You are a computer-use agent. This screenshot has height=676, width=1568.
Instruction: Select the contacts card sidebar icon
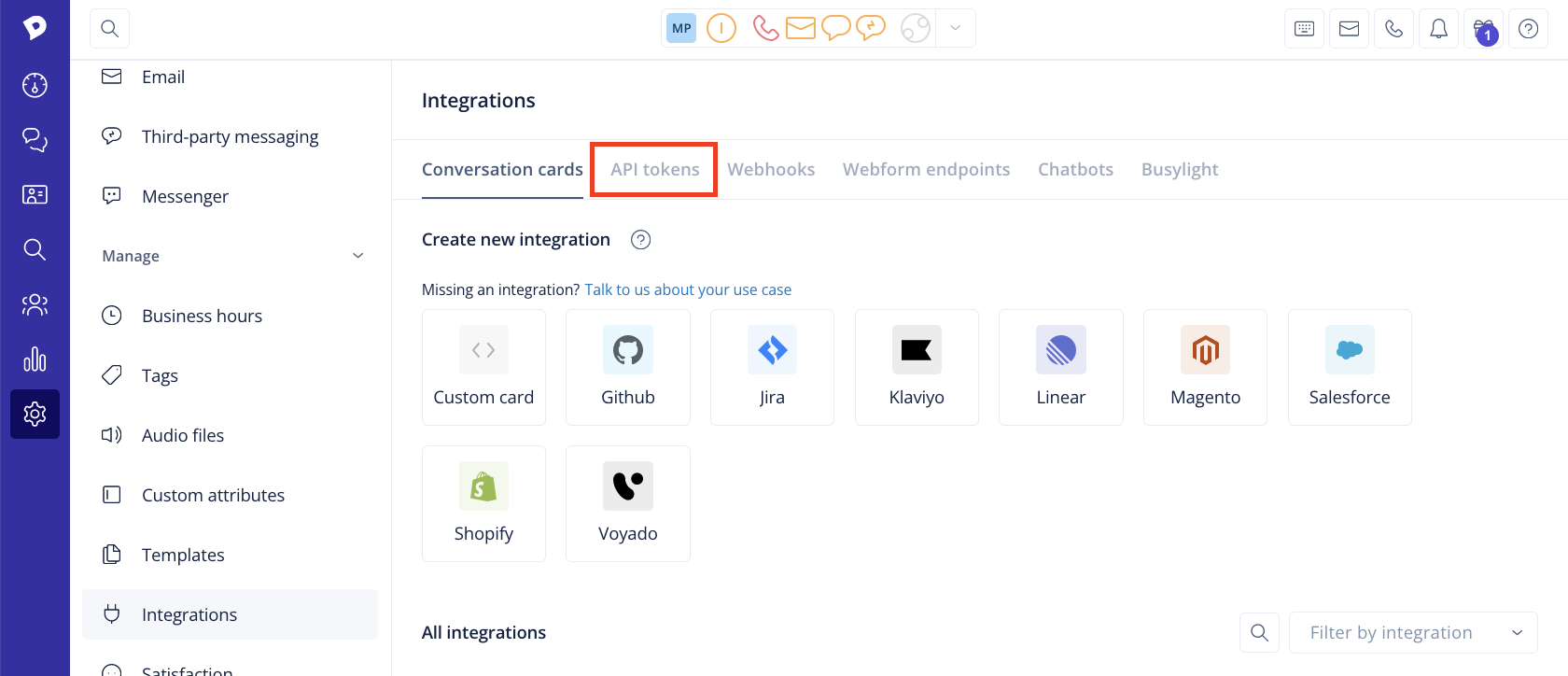pos(35,194)
